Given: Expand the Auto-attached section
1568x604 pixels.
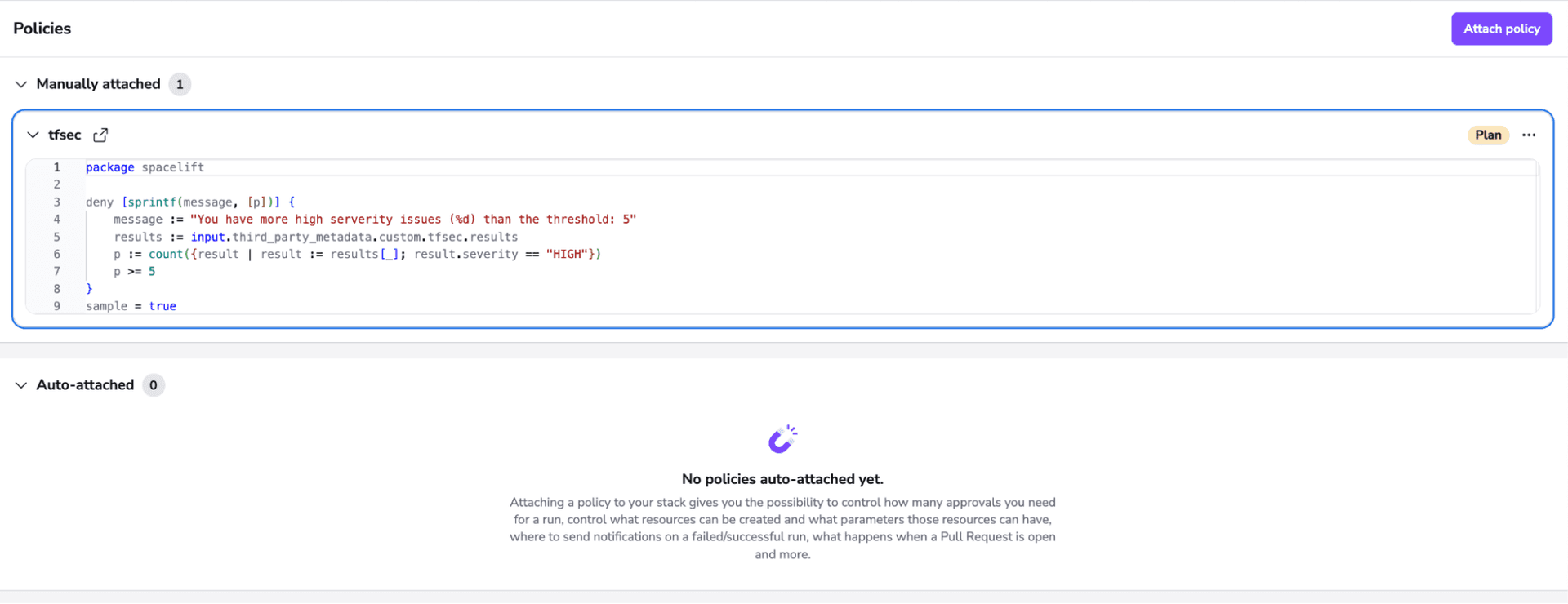Looking at the screenshot, I should pyautogui.click(x=20, y=384).
